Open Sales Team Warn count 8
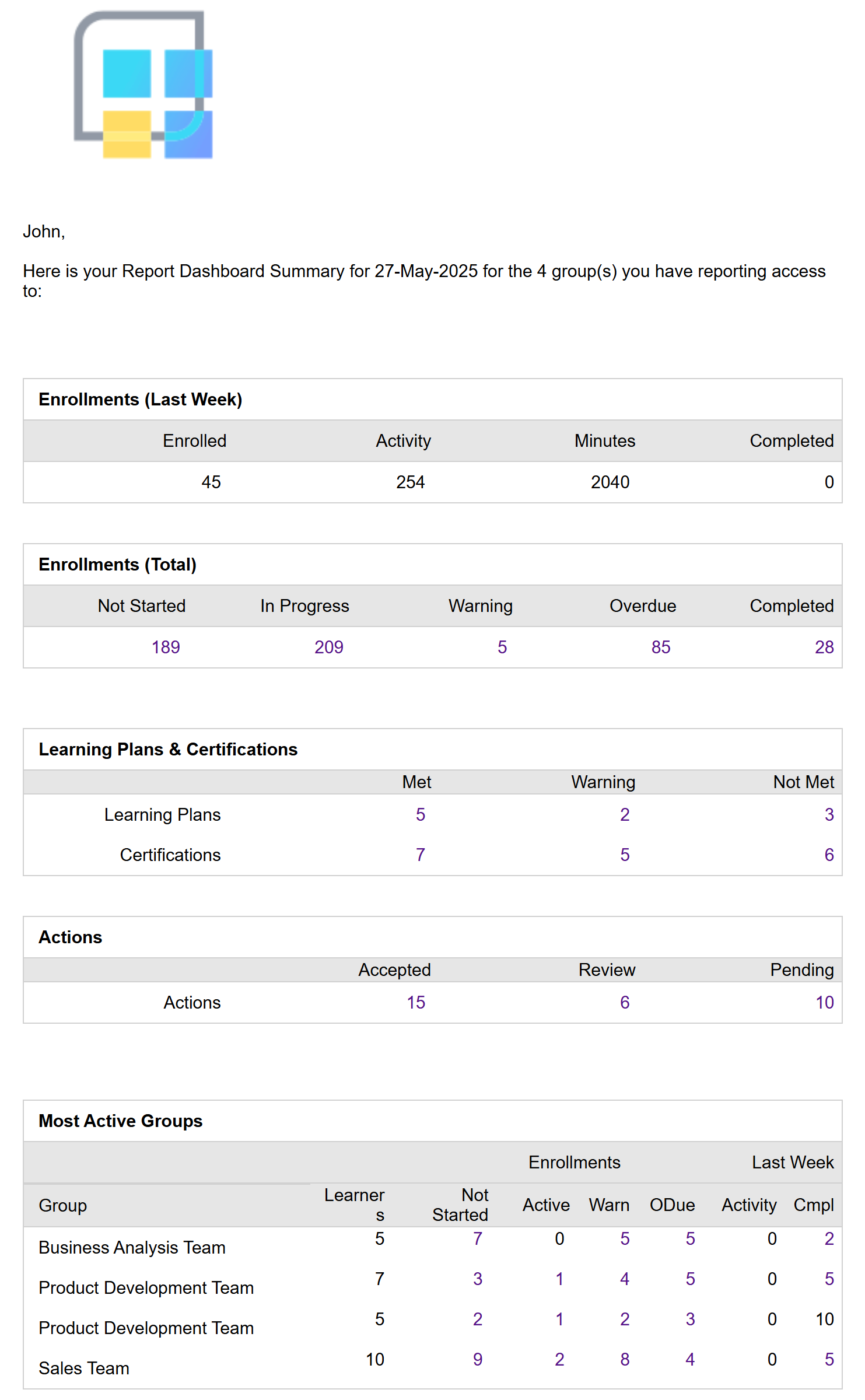This screenshot has width=865, height=1400. tap(625, 1359)
